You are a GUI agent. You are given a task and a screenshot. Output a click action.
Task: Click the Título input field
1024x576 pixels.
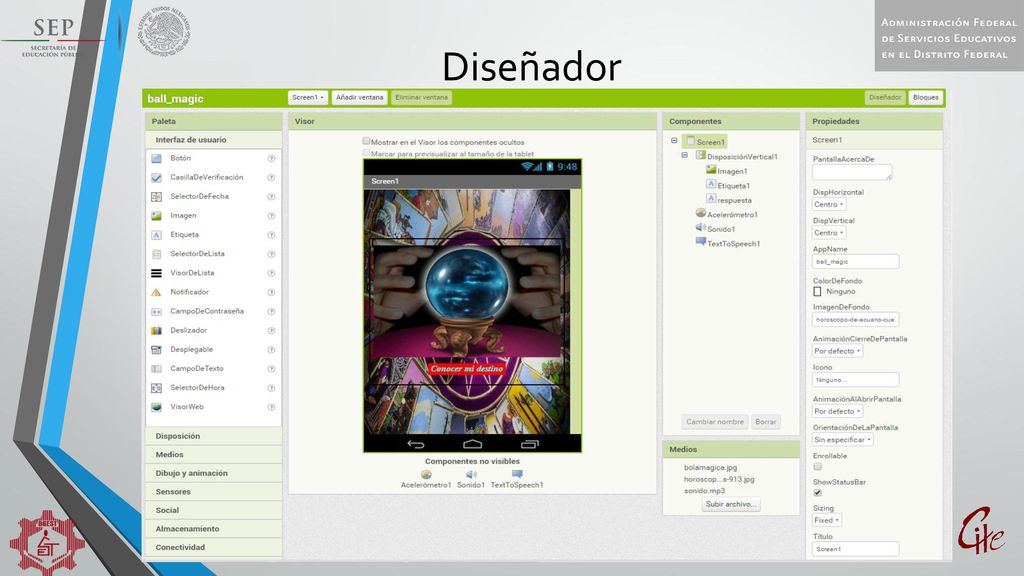pyautogui.click(x=856, y=549)
